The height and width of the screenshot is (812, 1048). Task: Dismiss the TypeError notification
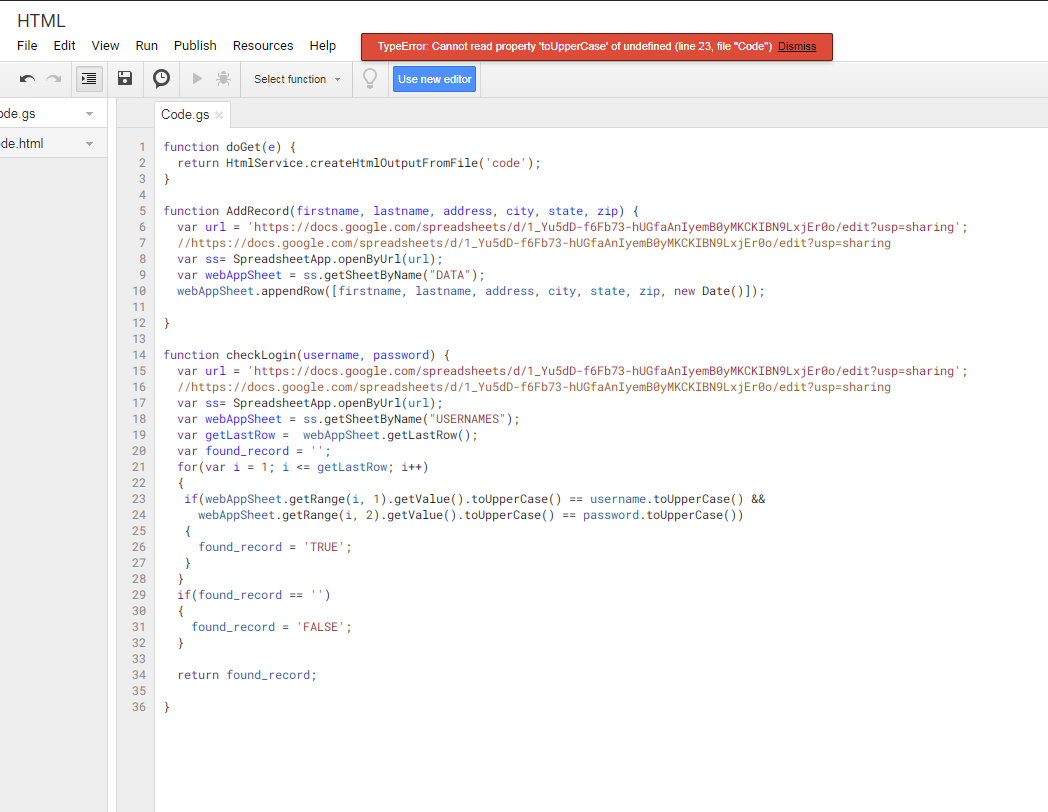pos(797,47)
